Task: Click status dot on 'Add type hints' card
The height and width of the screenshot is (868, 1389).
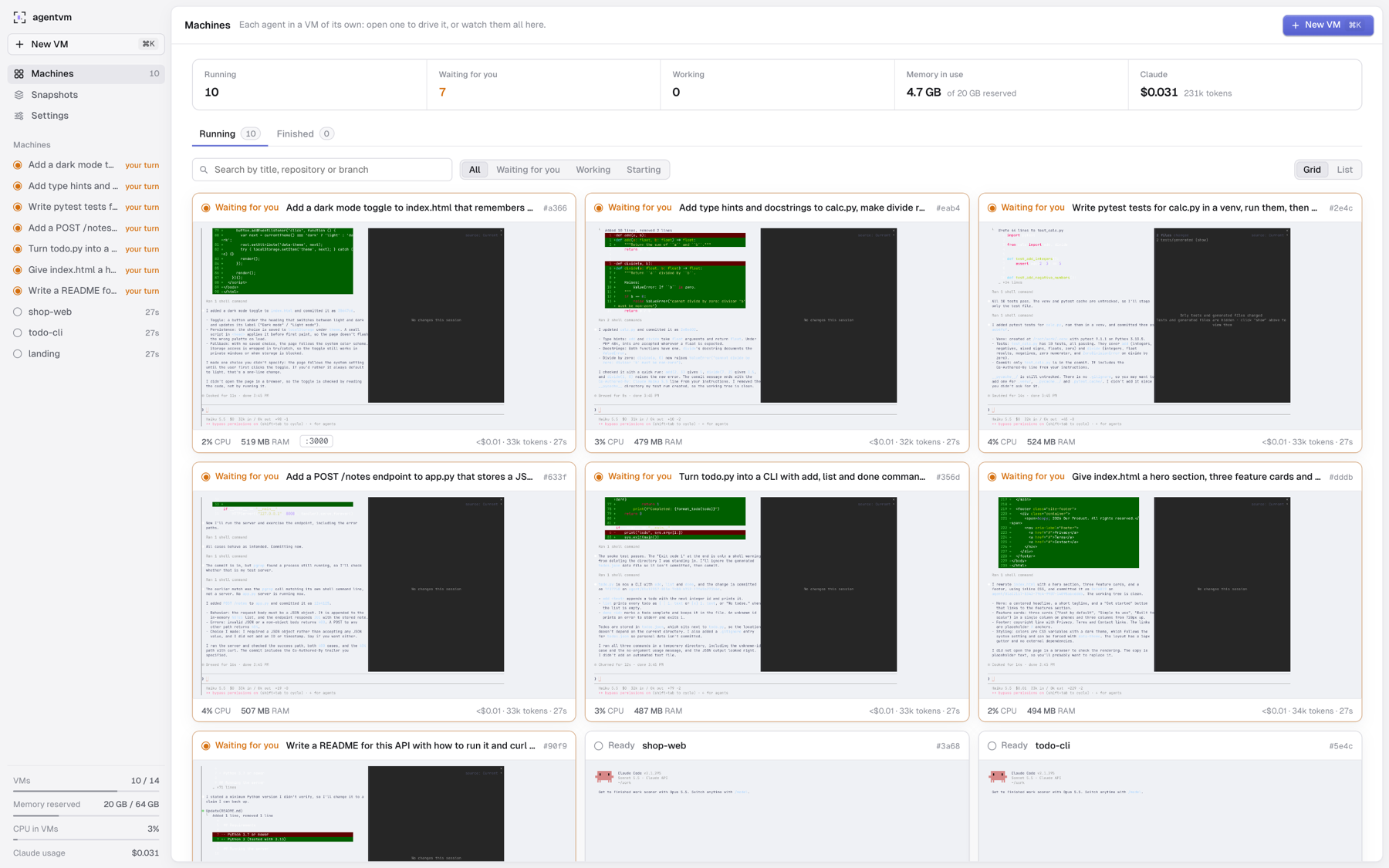Action: 599,208
